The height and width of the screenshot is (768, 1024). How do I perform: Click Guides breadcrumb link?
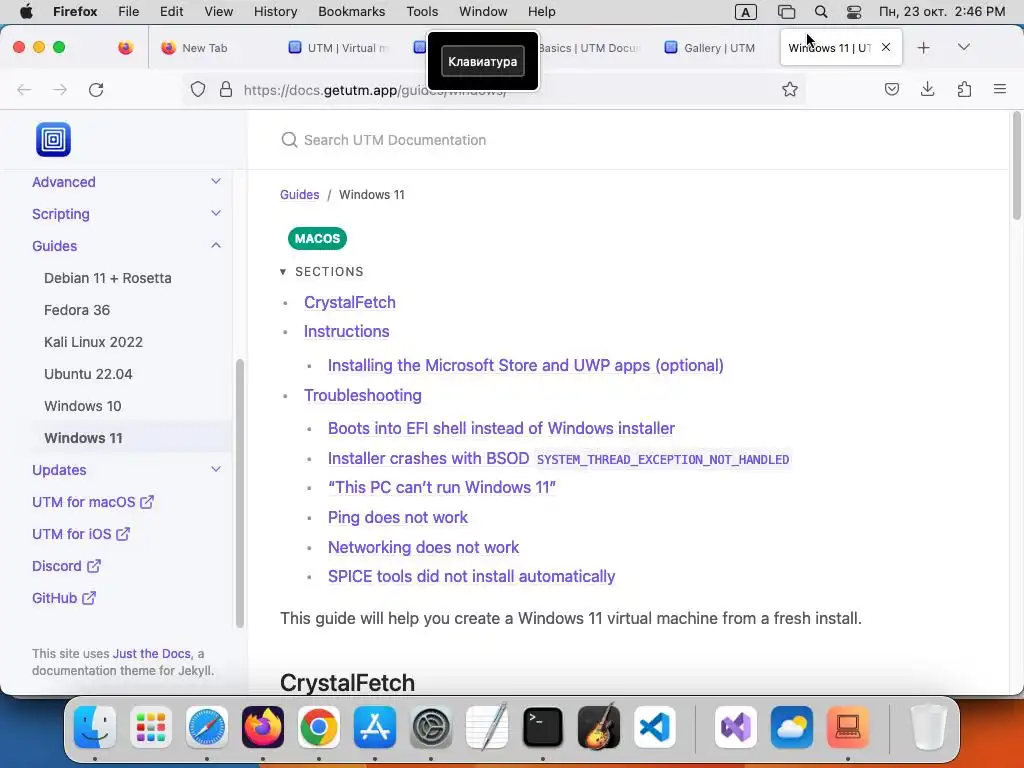tap(300, 195)
